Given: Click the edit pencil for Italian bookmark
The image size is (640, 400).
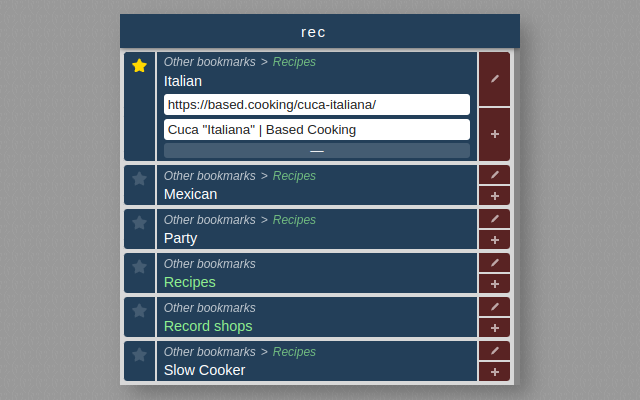Looking at the screenshot, I should pyautogui.click(x=494, y=79).
